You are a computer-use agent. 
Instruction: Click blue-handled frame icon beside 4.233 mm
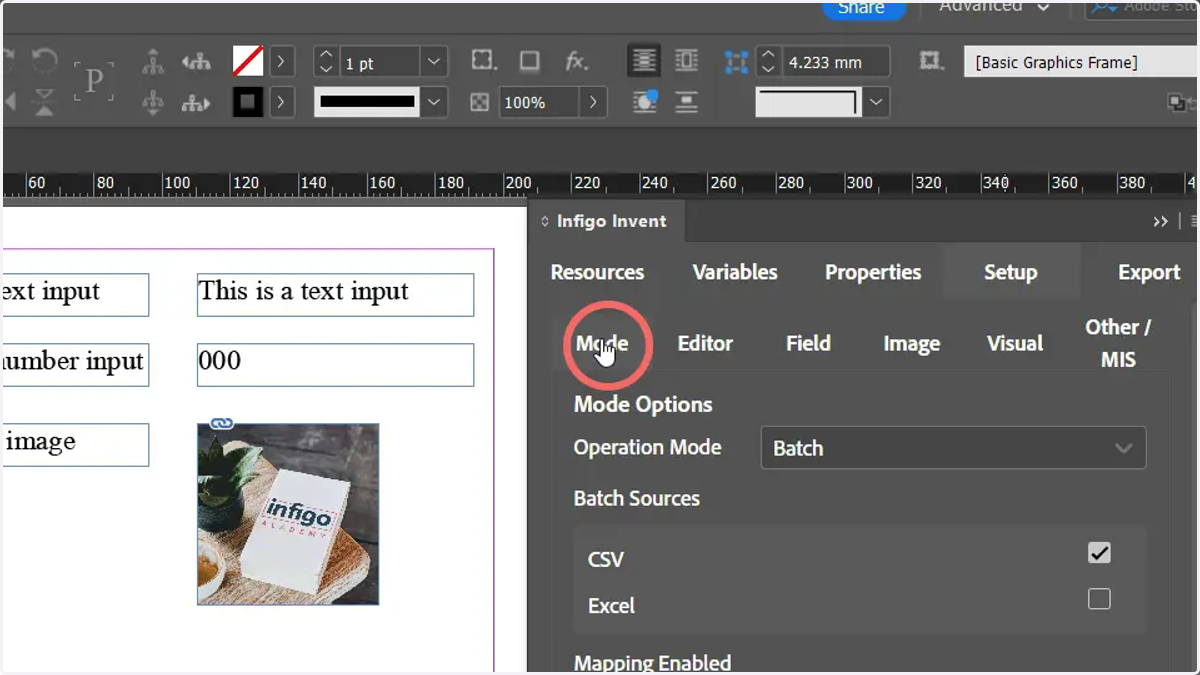(737, 62)
